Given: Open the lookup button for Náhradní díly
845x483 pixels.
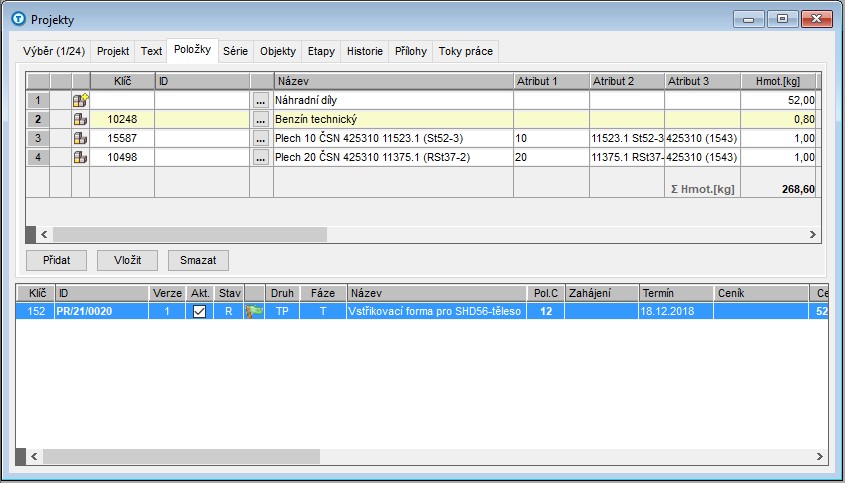Looking at the screenshot, I should pyautogui.click(x=261, y=101).
